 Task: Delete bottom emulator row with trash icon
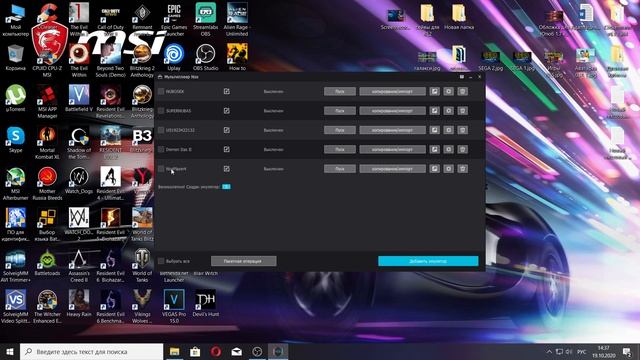(462, 169)
